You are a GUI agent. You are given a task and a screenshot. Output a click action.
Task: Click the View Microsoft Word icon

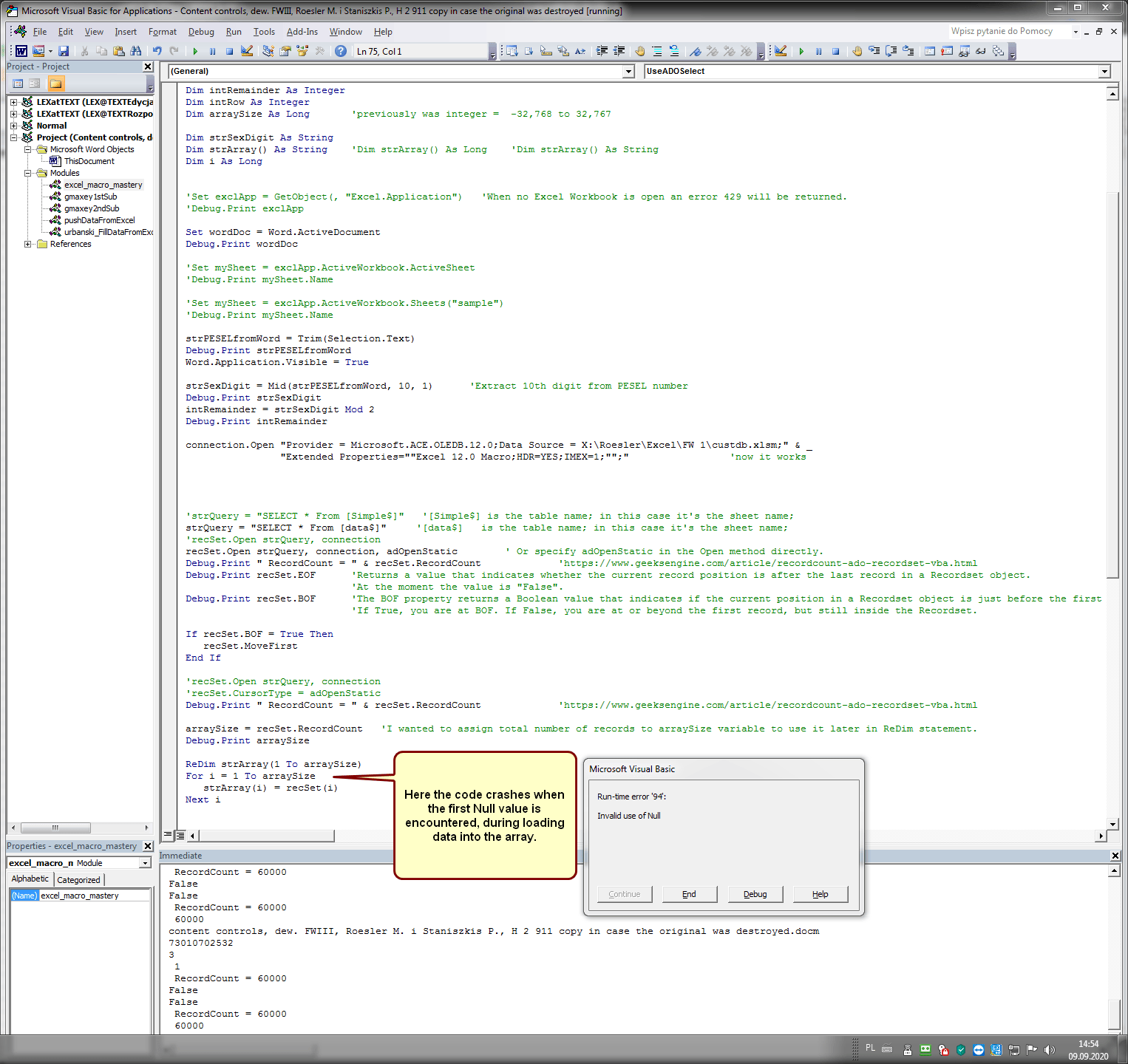[x=21, y=51]
